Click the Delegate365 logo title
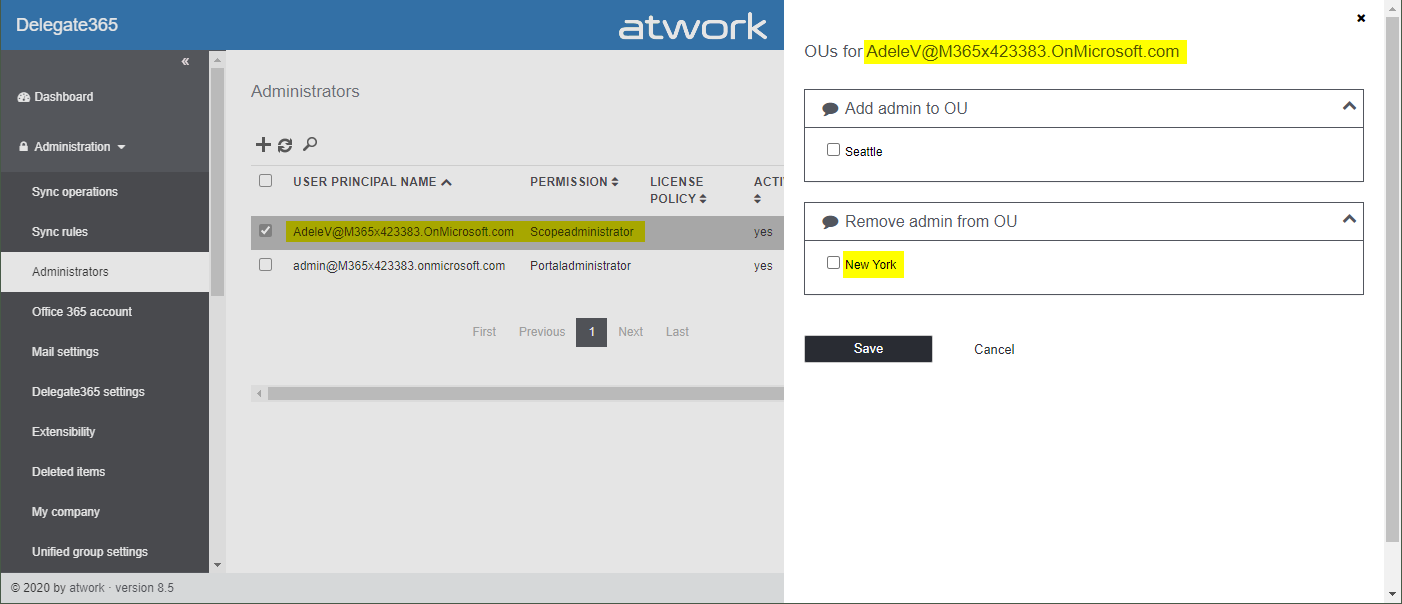This screenshot has width=1402, height=604. click(x=67, y=25)
